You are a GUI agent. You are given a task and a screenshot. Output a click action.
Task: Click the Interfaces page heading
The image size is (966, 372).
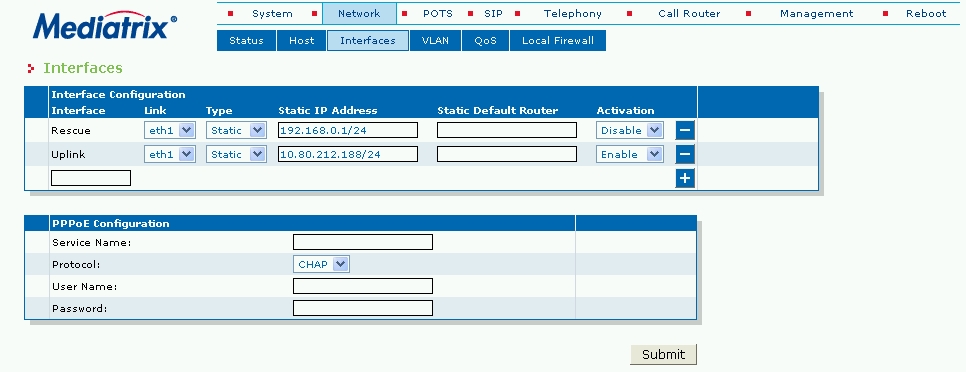(x=83, y=68)
